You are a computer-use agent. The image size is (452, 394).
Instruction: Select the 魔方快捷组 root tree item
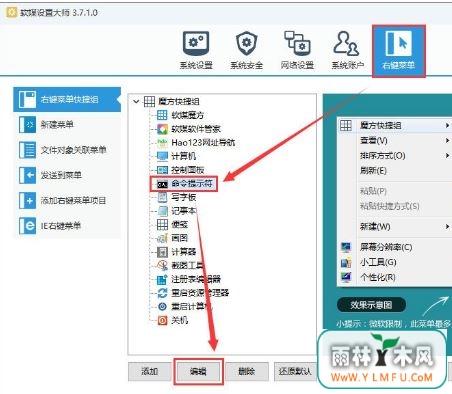tap(179, 101)
